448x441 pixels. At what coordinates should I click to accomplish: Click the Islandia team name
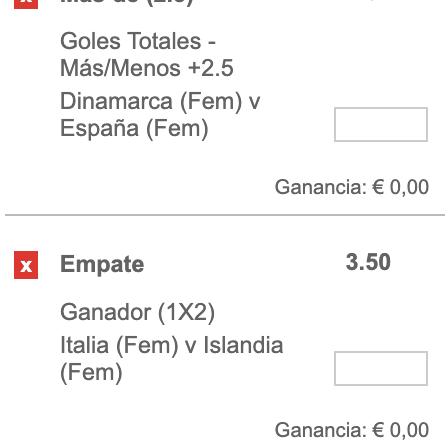click(243, 345)
